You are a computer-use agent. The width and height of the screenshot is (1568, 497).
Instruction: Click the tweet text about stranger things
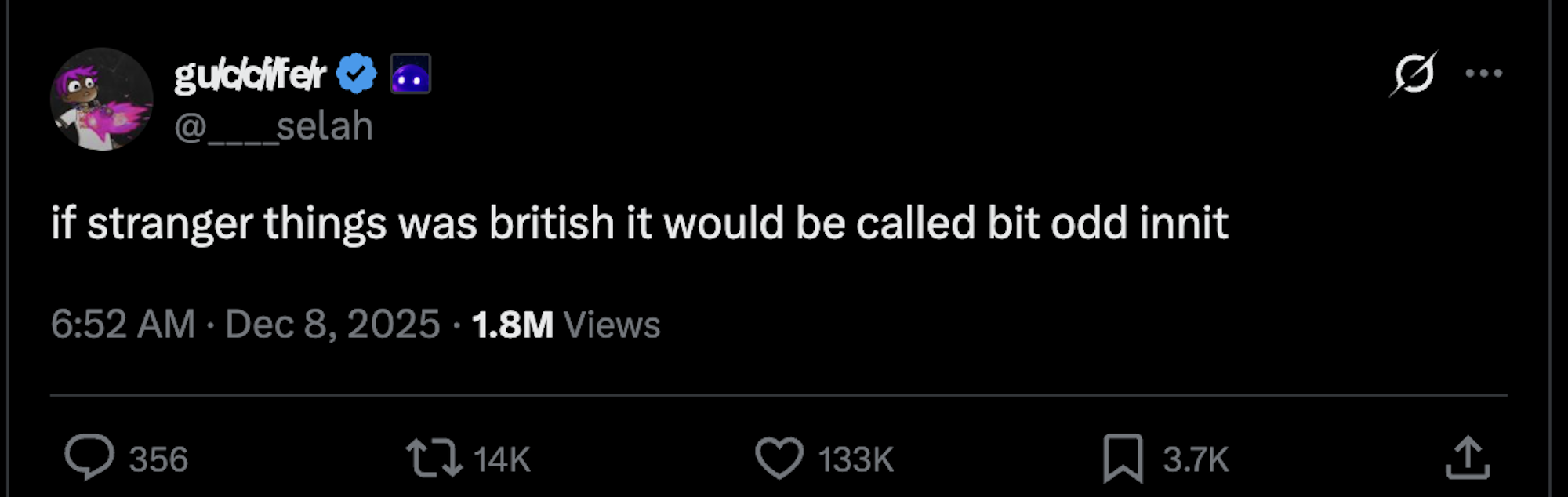pos(639,223)
